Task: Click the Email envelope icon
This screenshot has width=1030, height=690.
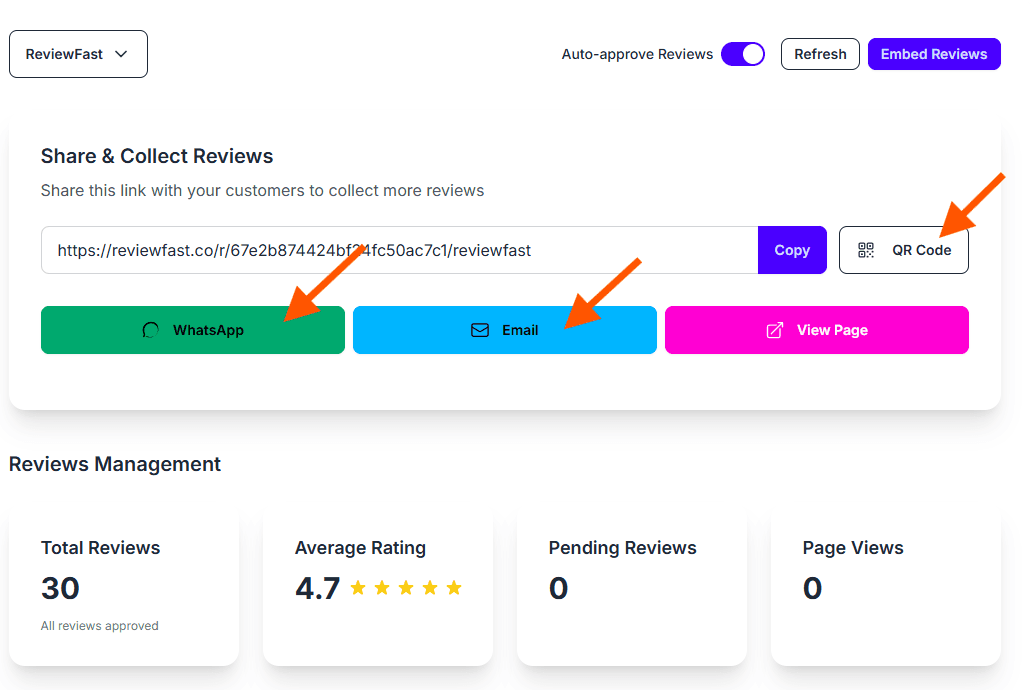Action: [x=480, y=330]
